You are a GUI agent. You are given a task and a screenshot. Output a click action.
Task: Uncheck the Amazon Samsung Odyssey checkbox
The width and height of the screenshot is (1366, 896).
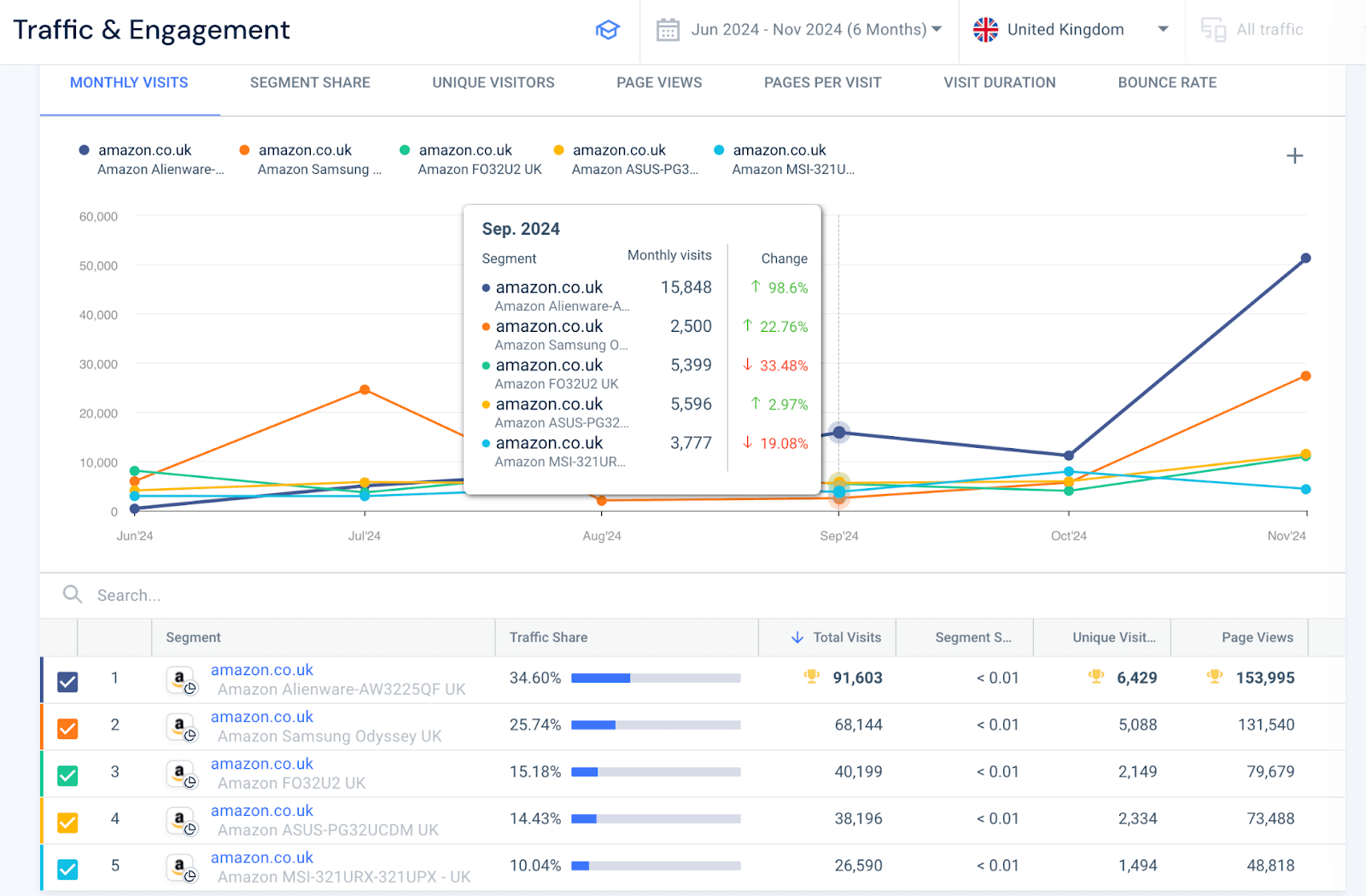click(67, 727)
